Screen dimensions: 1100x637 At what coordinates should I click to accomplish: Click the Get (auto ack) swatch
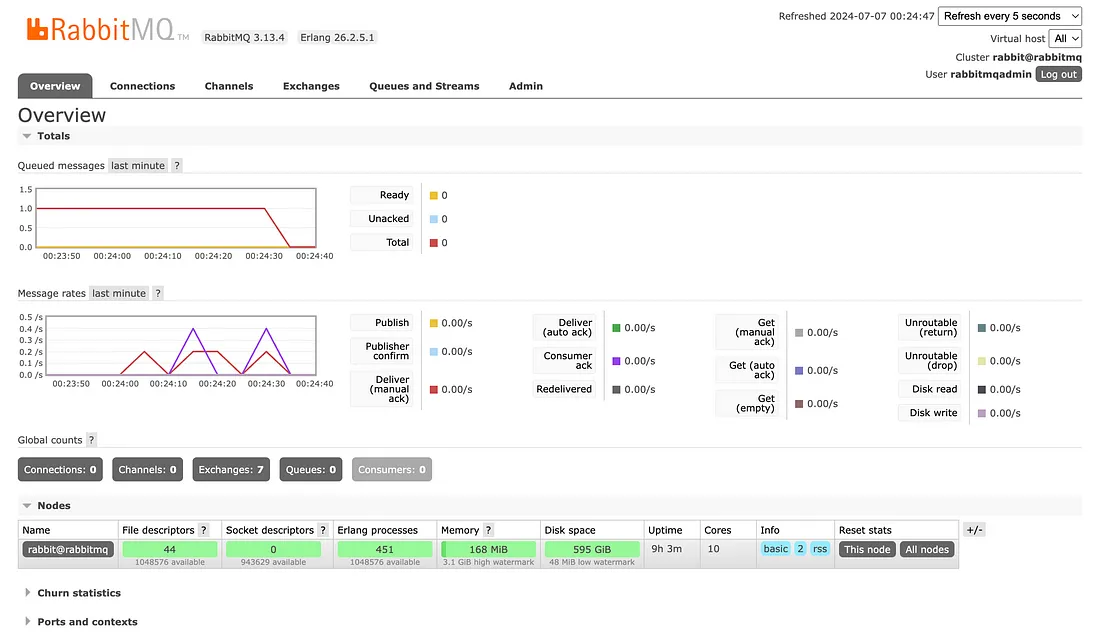point(799,370)
